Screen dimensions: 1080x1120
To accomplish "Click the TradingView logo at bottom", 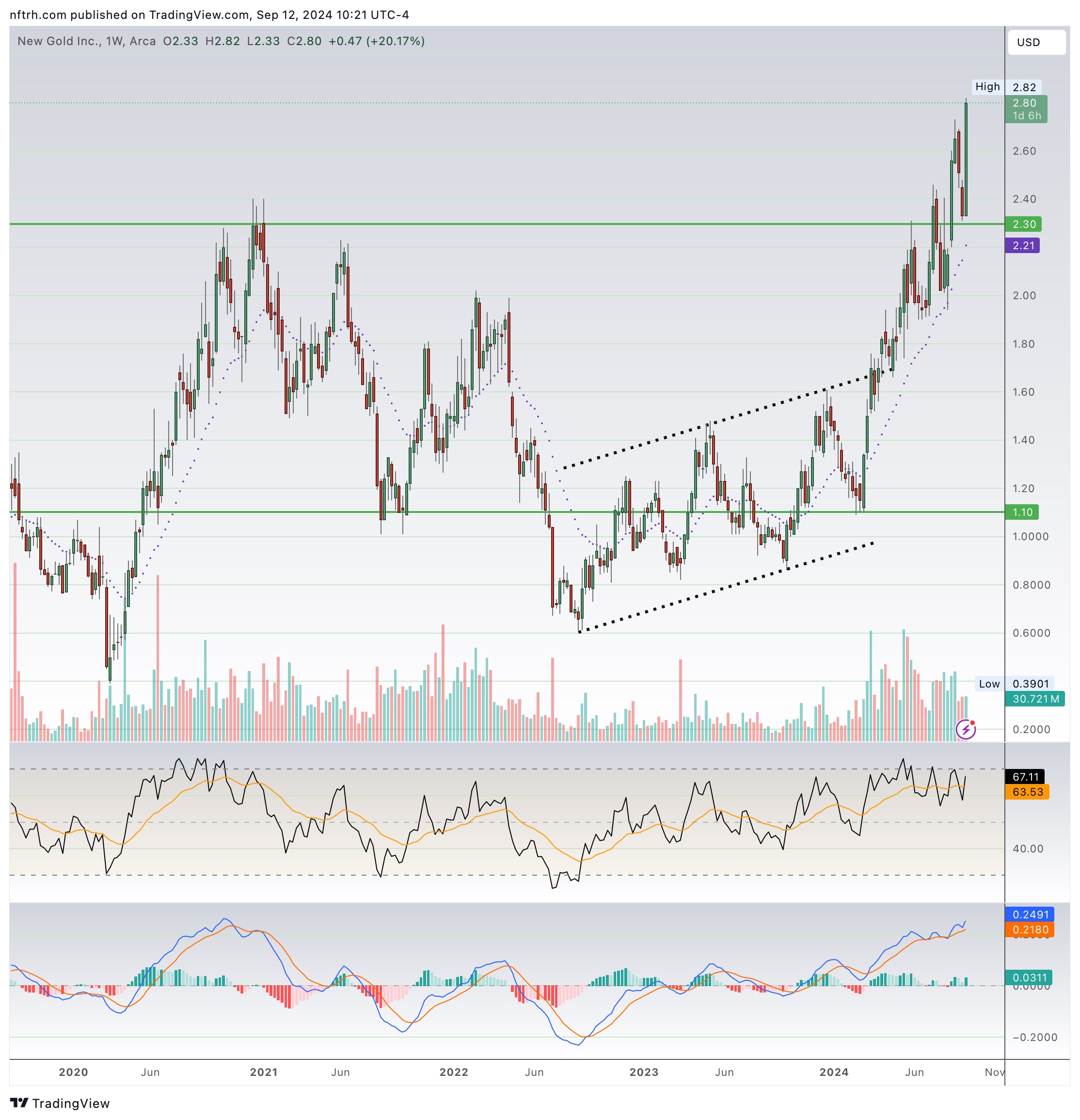I will 60,1103.
